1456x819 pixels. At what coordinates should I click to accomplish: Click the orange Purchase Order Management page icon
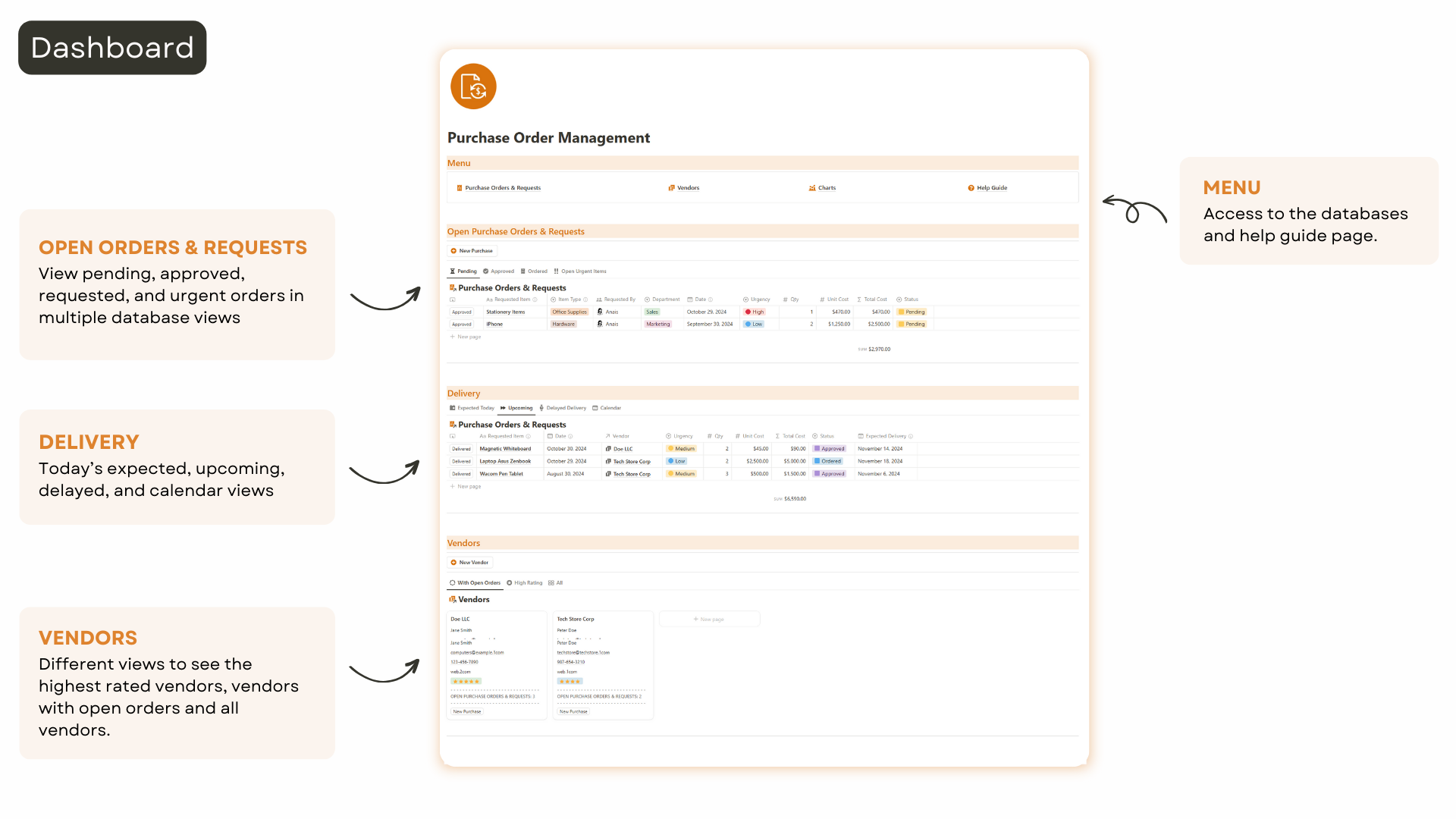pyautogui.click(x=473, y=86)
